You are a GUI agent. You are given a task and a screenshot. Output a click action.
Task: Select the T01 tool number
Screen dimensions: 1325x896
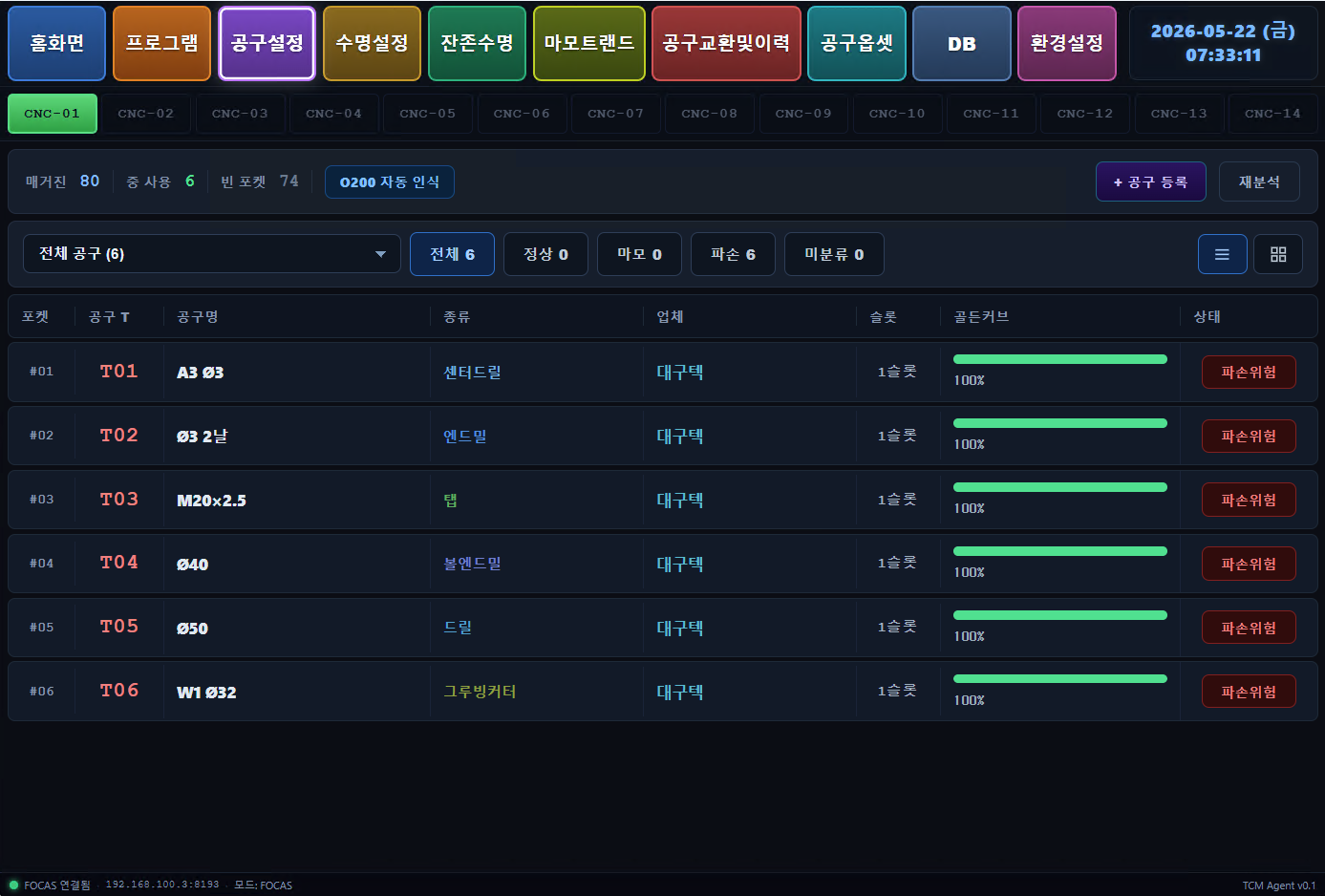(x=119, y=372)
